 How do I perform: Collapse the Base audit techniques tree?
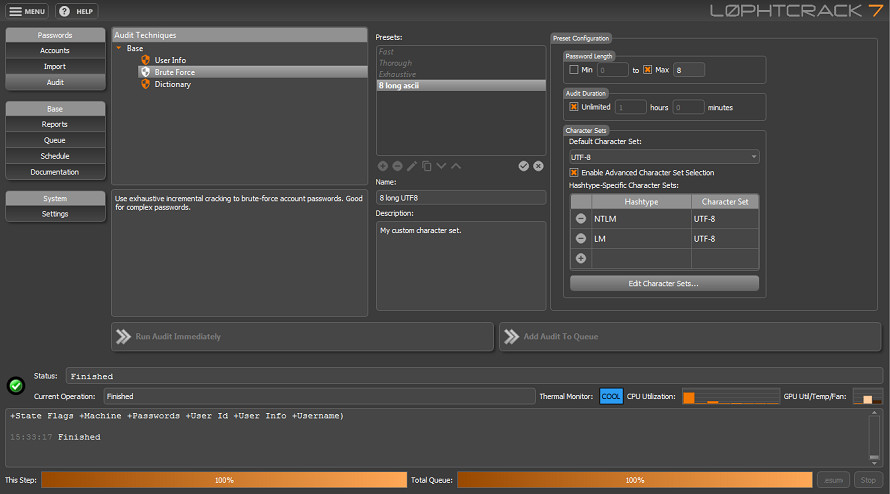[x=120, y=48]
